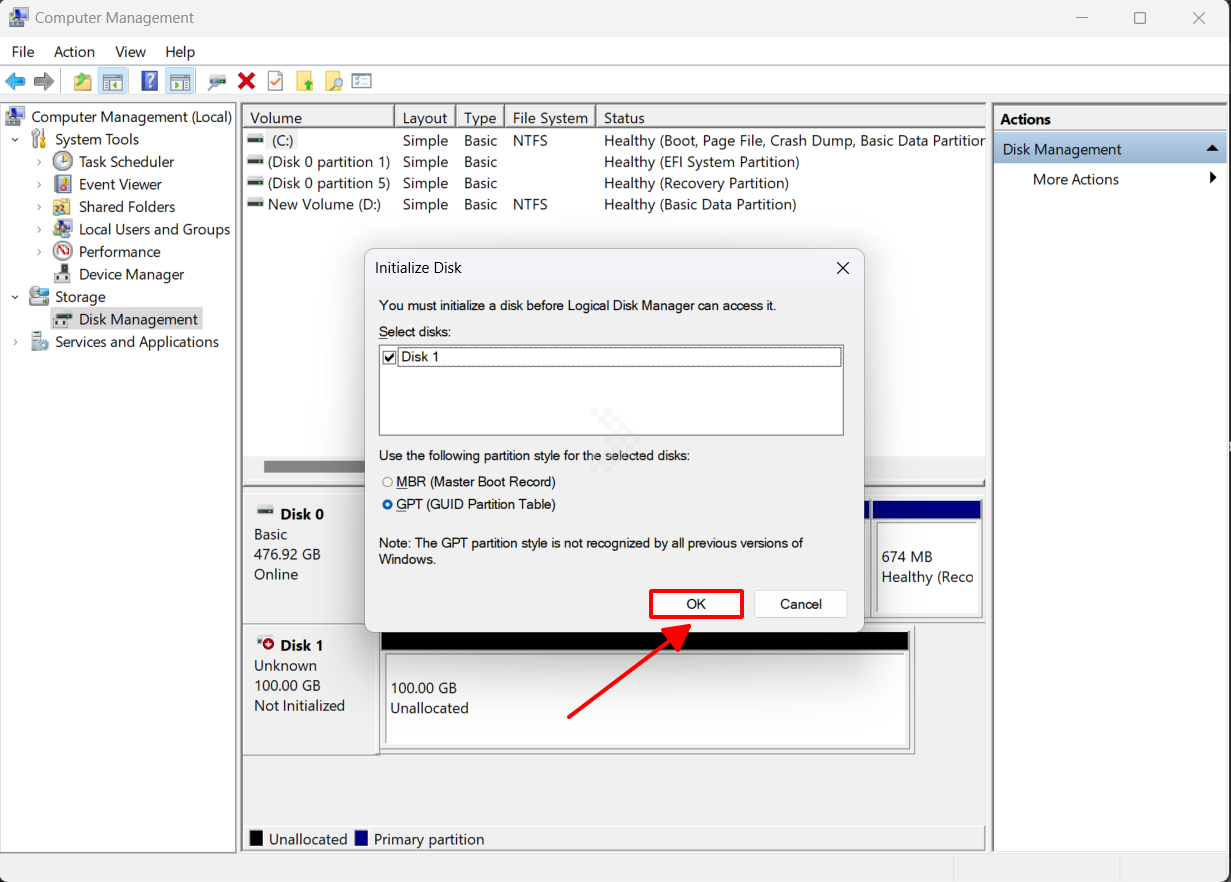This screenshot has height=882, width=1231.
Task: Click the red X delete toolbar icon
Action: (246, 82)
